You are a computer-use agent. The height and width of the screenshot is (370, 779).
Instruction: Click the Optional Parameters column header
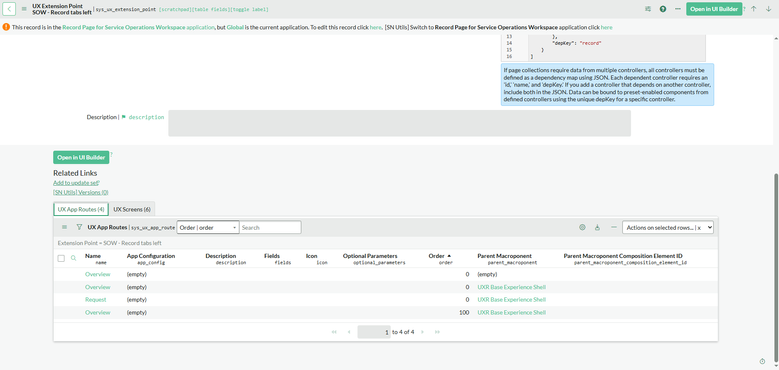tap(370, 256)
